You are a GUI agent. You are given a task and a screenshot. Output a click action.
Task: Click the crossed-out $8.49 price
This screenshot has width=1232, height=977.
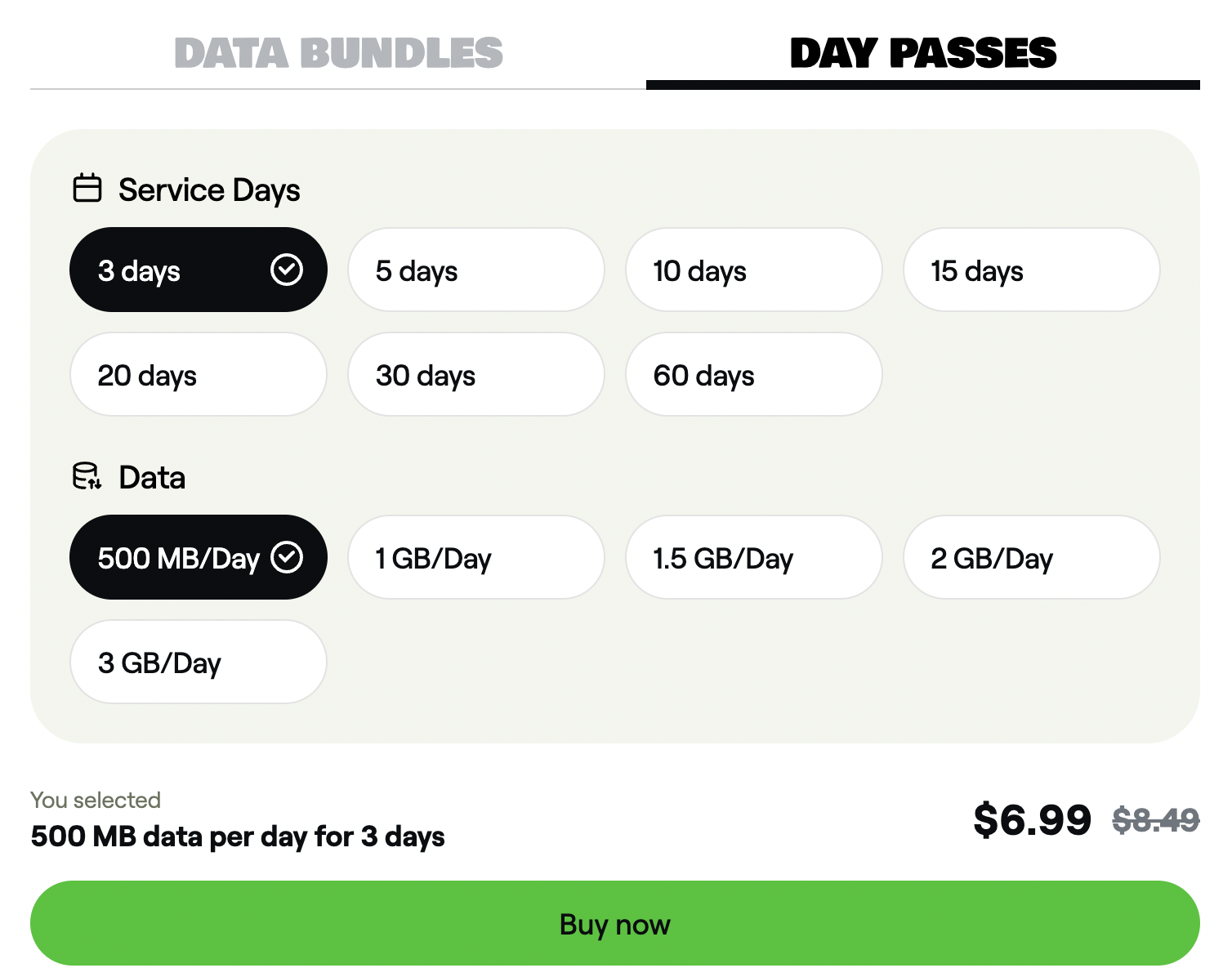(1155, 819)
